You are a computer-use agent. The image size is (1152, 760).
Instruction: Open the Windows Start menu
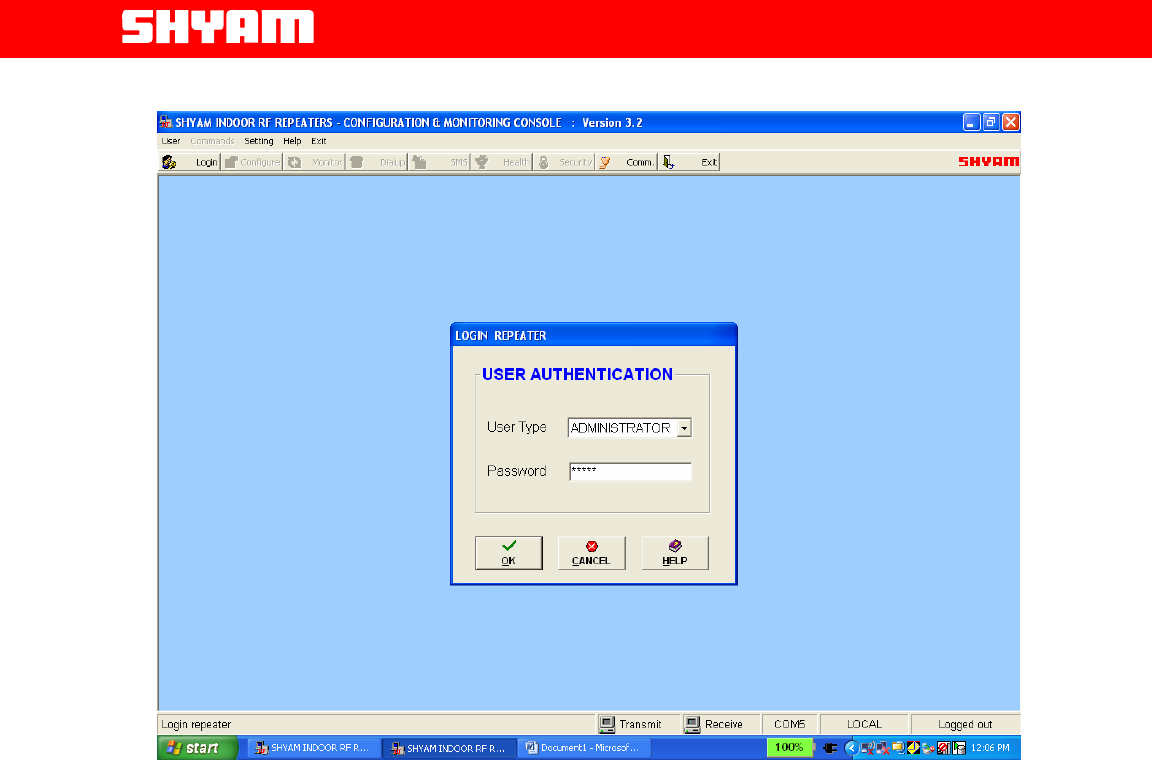click(x=197, y=748)
